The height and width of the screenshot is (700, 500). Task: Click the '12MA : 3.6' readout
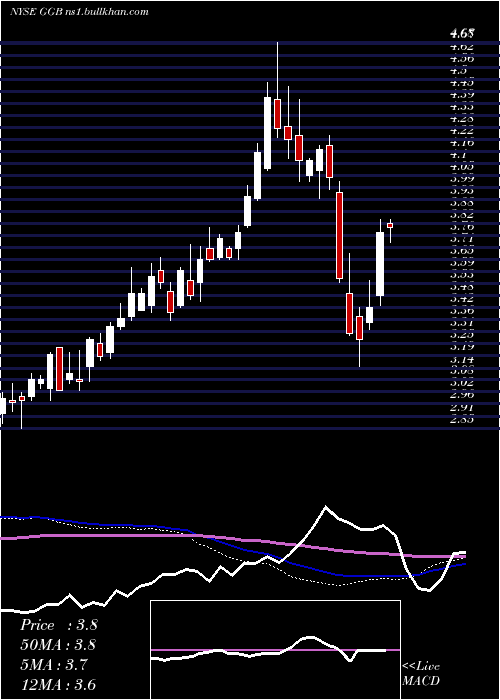coord(59,685)
